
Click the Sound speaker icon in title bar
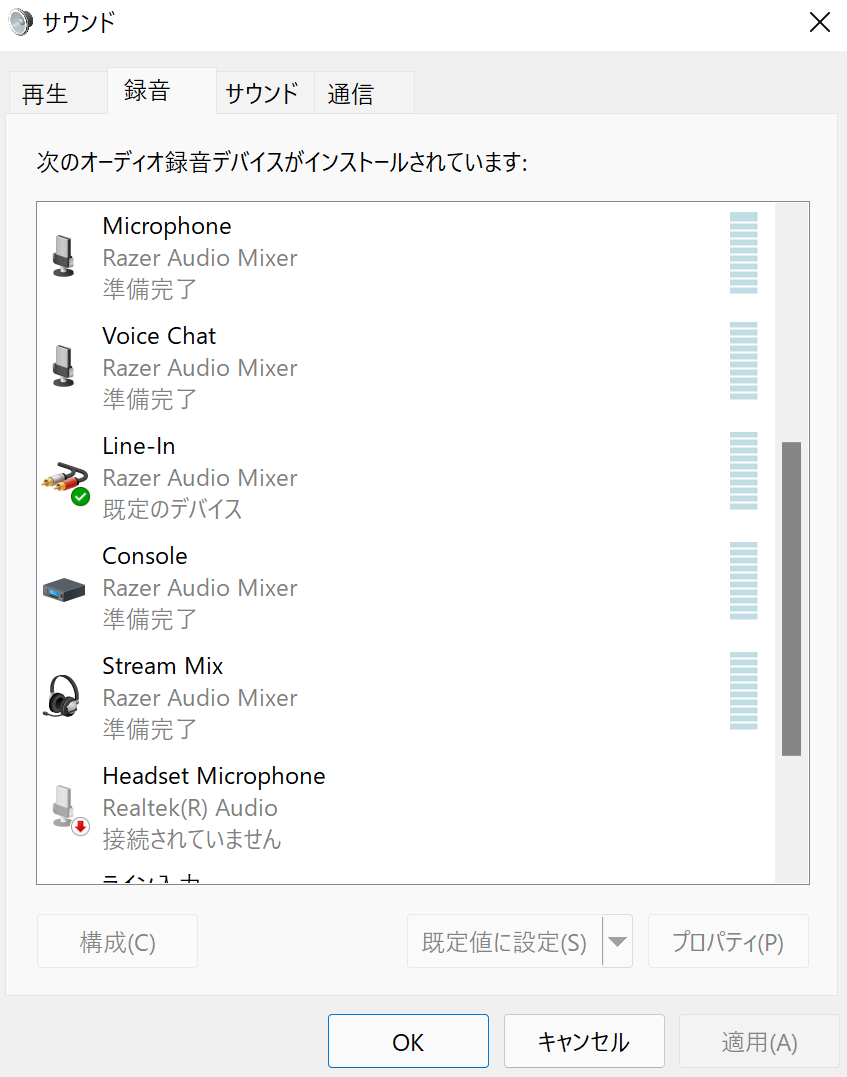[21, 22]
